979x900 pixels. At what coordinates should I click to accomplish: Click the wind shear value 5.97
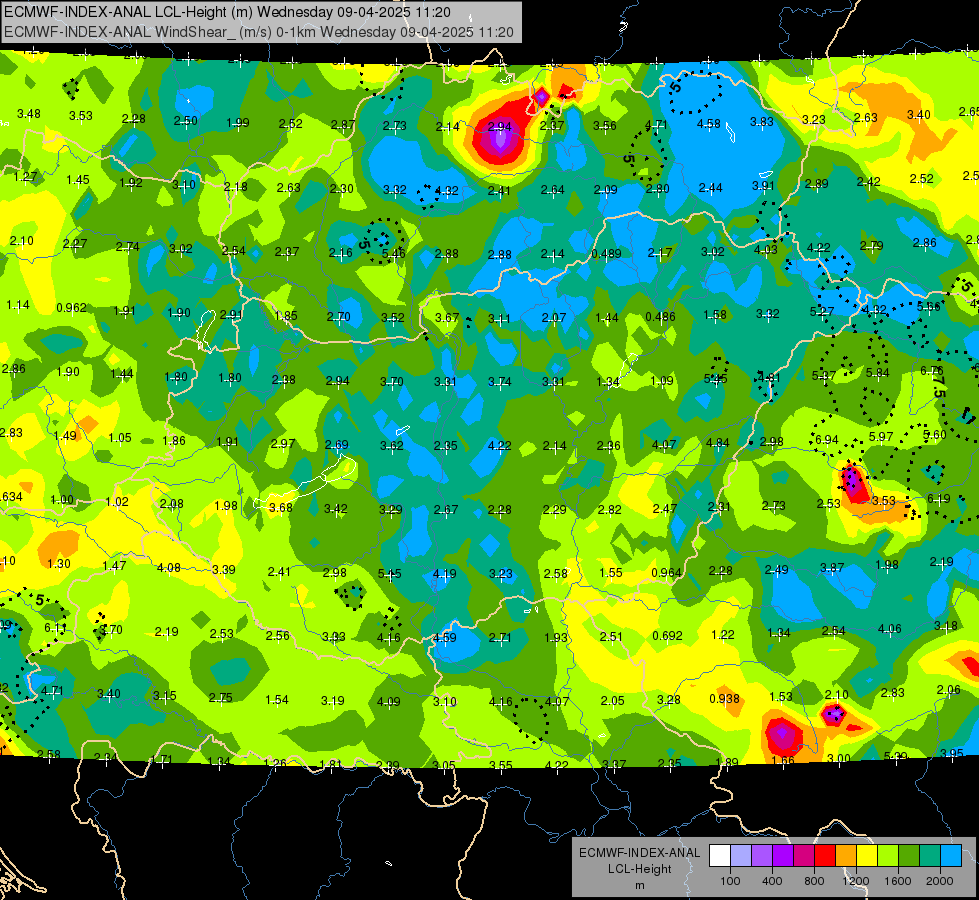pyautogui.click(x=880, y=437)
